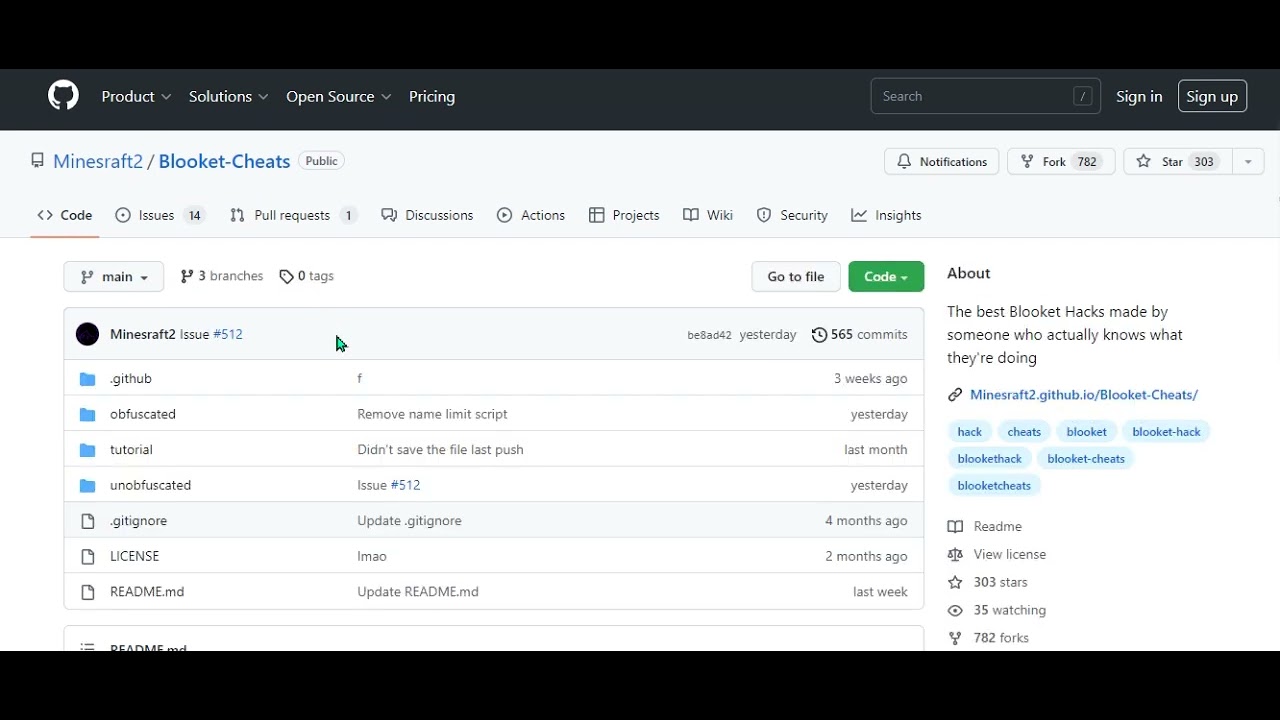The height and width of the screenshot is (720, 1280).
Task: Click the star icon beside 303 stars
Action: point(955,582)
